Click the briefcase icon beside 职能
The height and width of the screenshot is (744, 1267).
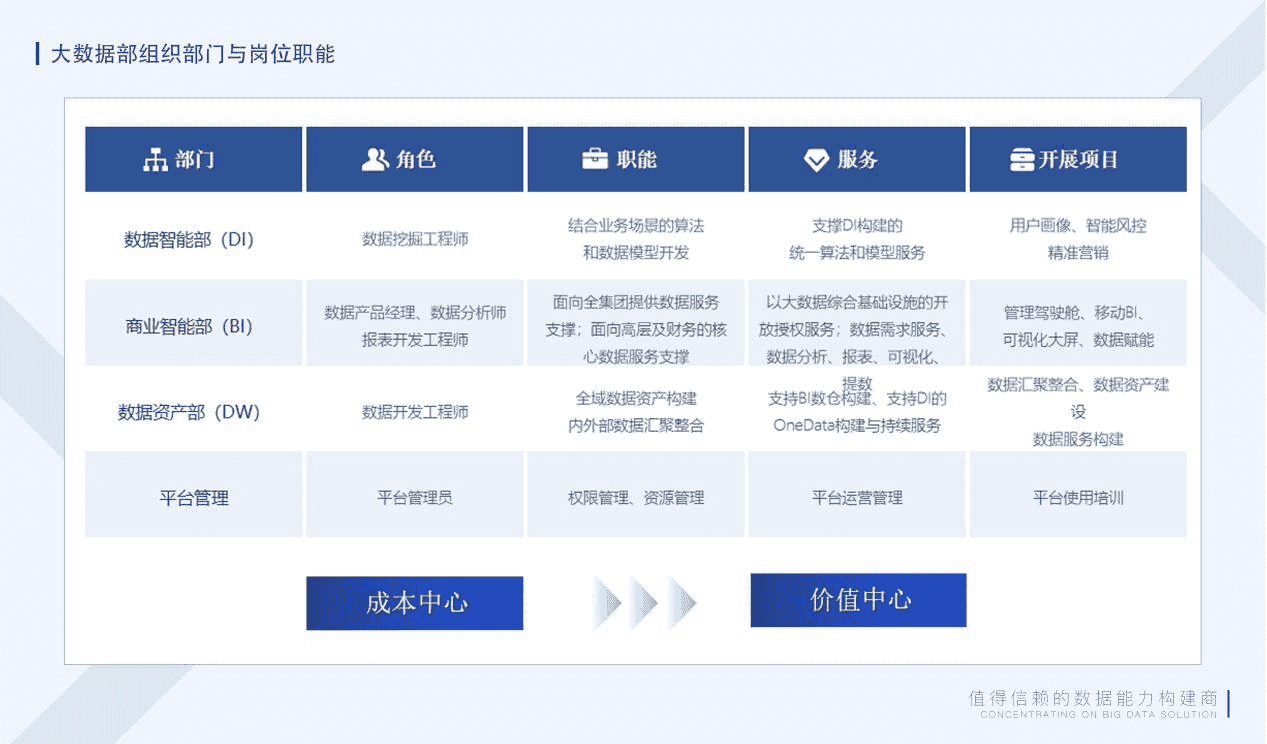(x=595, y=160)
